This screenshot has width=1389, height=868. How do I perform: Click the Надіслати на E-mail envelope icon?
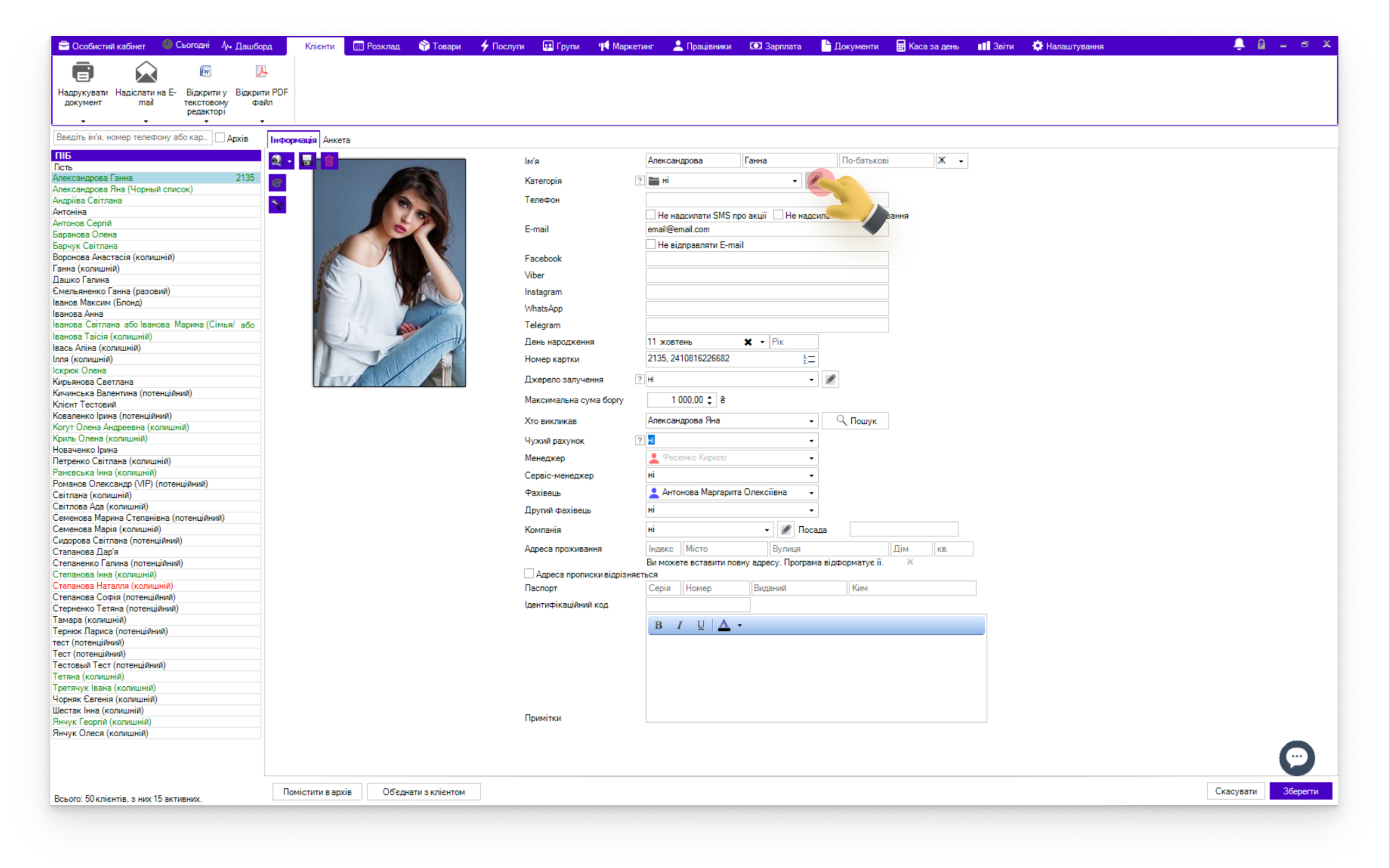146,72
